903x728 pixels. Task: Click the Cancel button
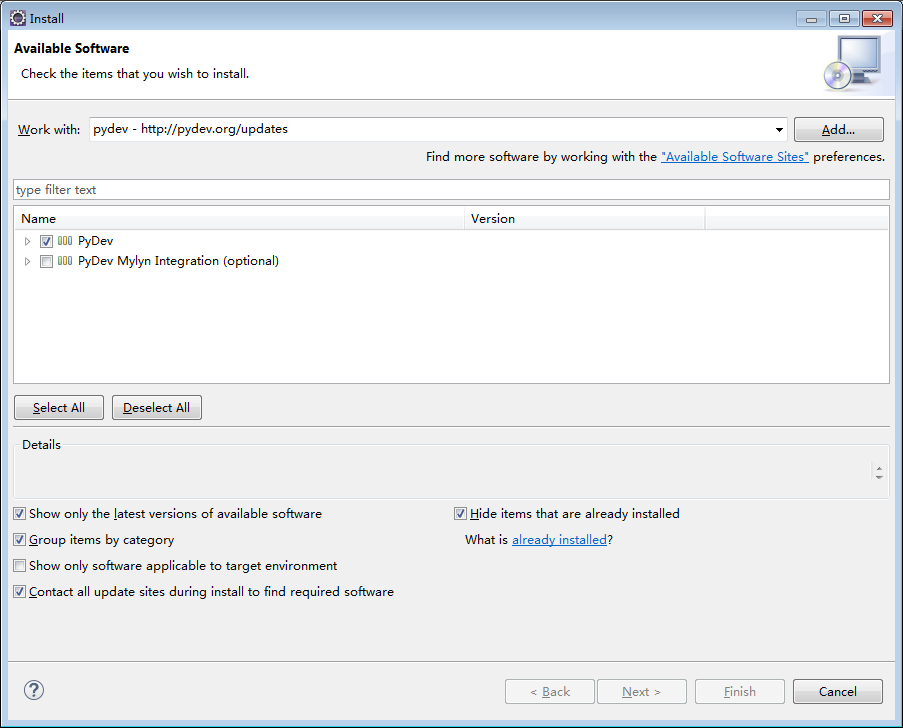(x=838, y=692)
